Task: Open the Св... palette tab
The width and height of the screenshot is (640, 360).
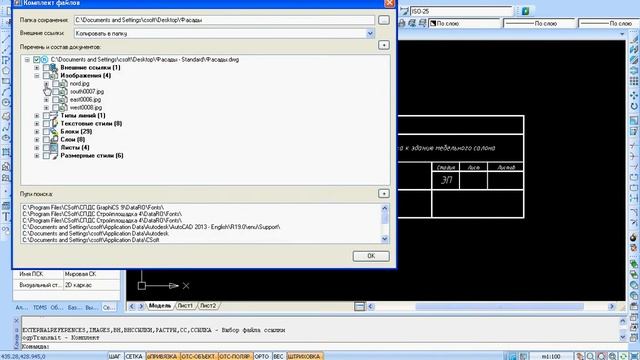Action: click(x=109, y=307)
